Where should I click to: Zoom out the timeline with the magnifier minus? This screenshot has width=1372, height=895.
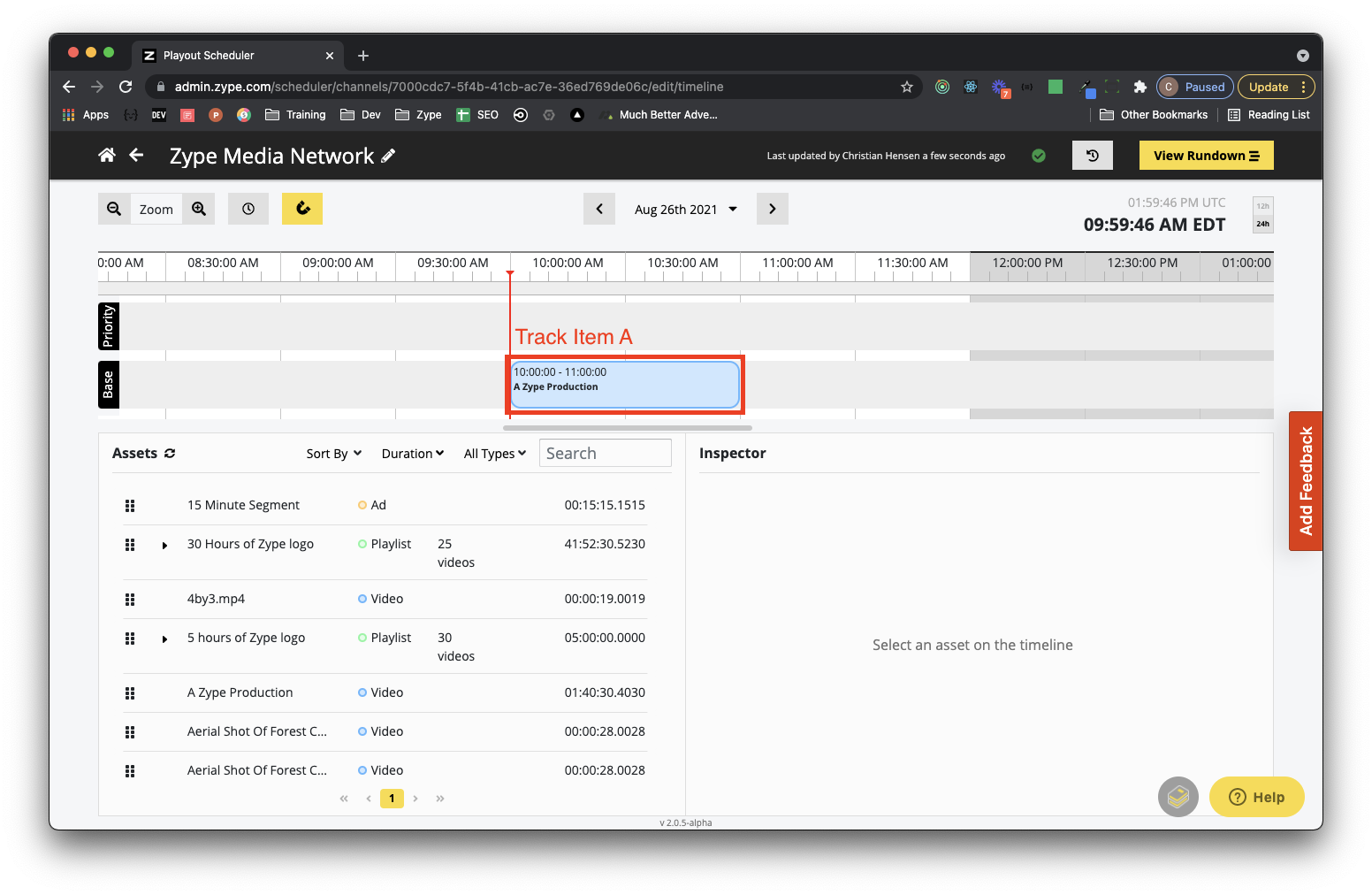tap(114, 209)
